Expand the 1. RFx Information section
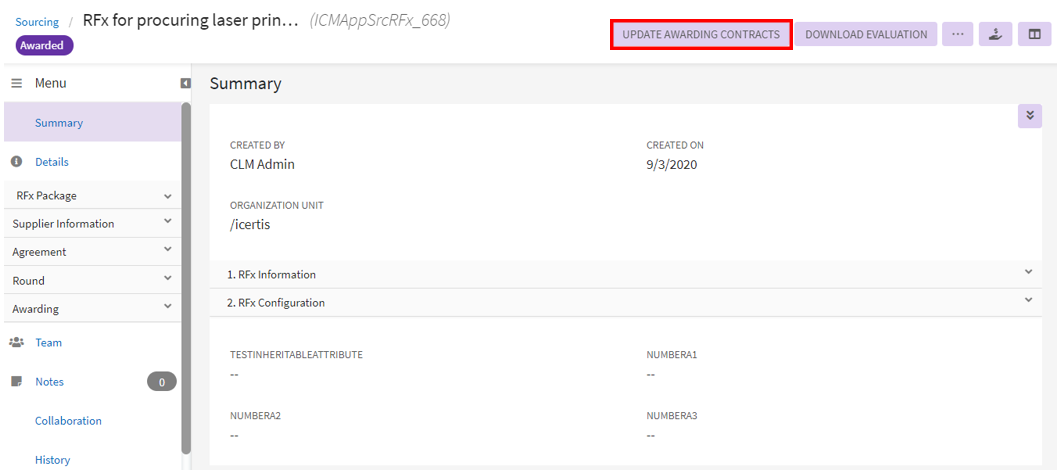This screenshot has height=473, width=1060. click(x=1027, y=273)
